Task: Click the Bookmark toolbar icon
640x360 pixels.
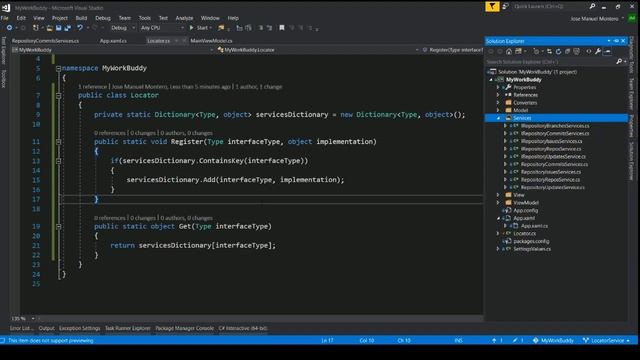Action: pos(282,28)
